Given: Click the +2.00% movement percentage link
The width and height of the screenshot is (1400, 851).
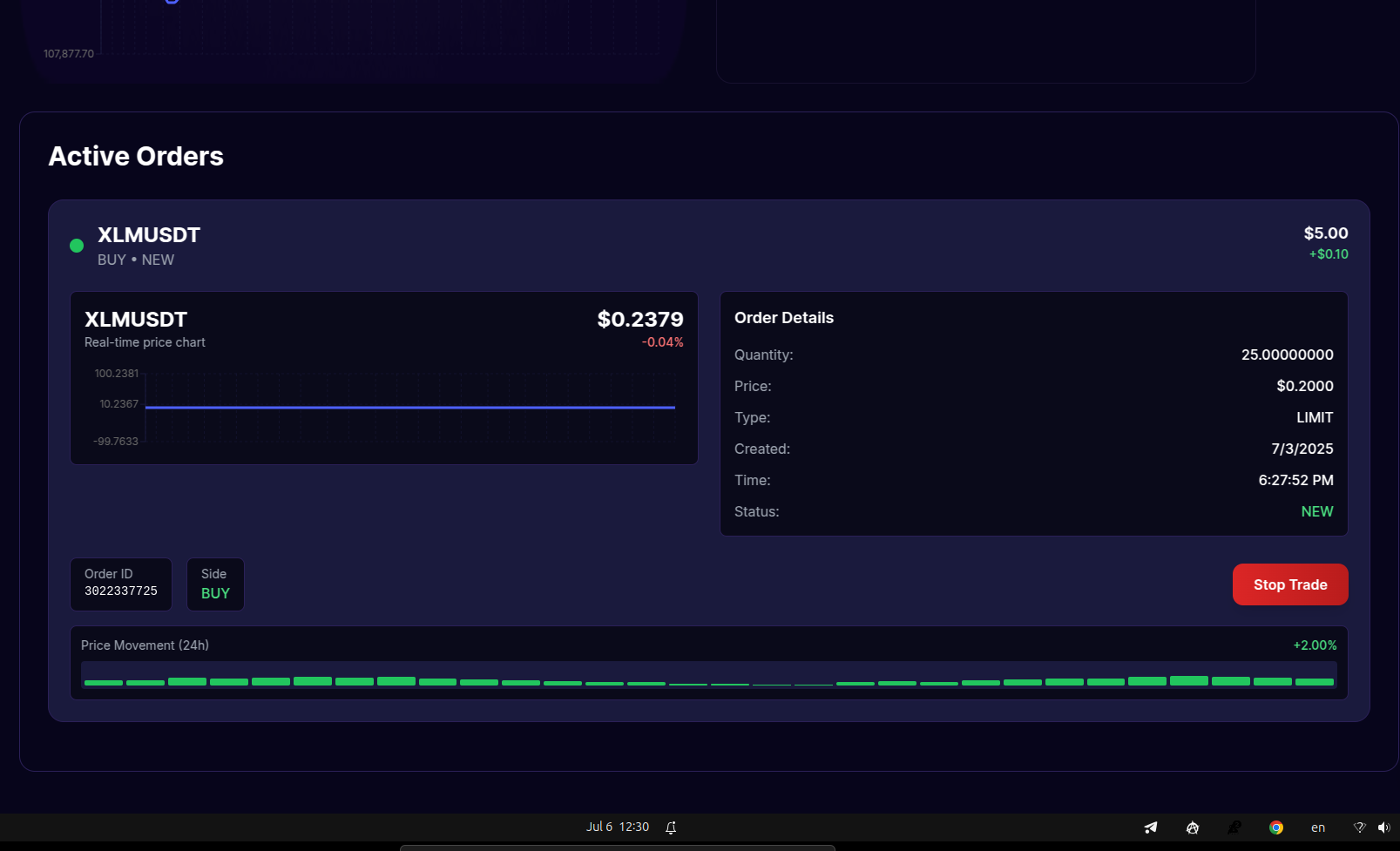Looking at the screenshot, I should [1315, 645].
